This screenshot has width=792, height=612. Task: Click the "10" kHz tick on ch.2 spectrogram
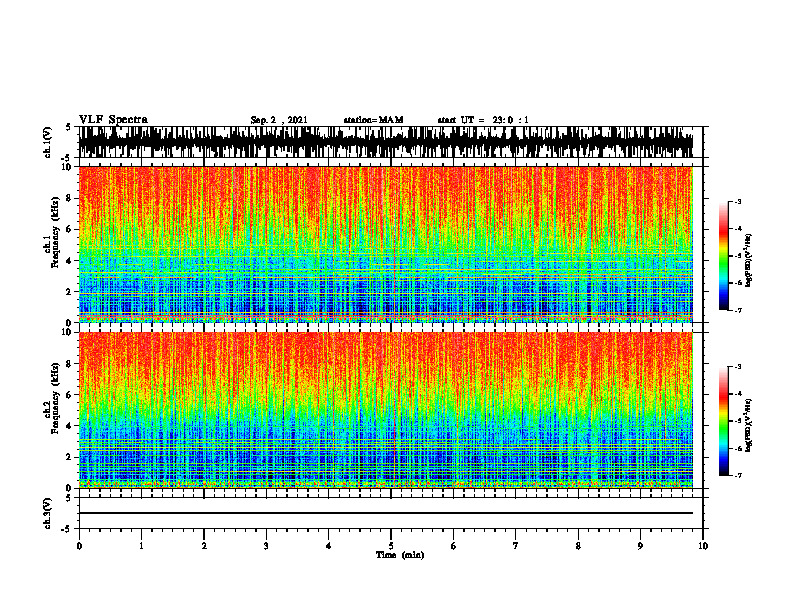[69, 332]
